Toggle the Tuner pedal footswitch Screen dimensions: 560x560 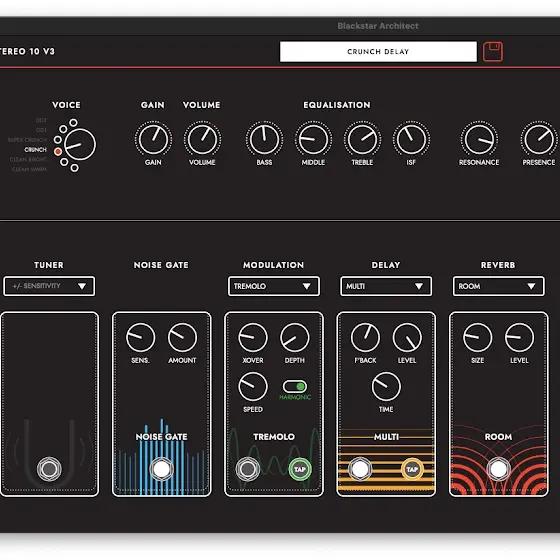coord(49,469)
